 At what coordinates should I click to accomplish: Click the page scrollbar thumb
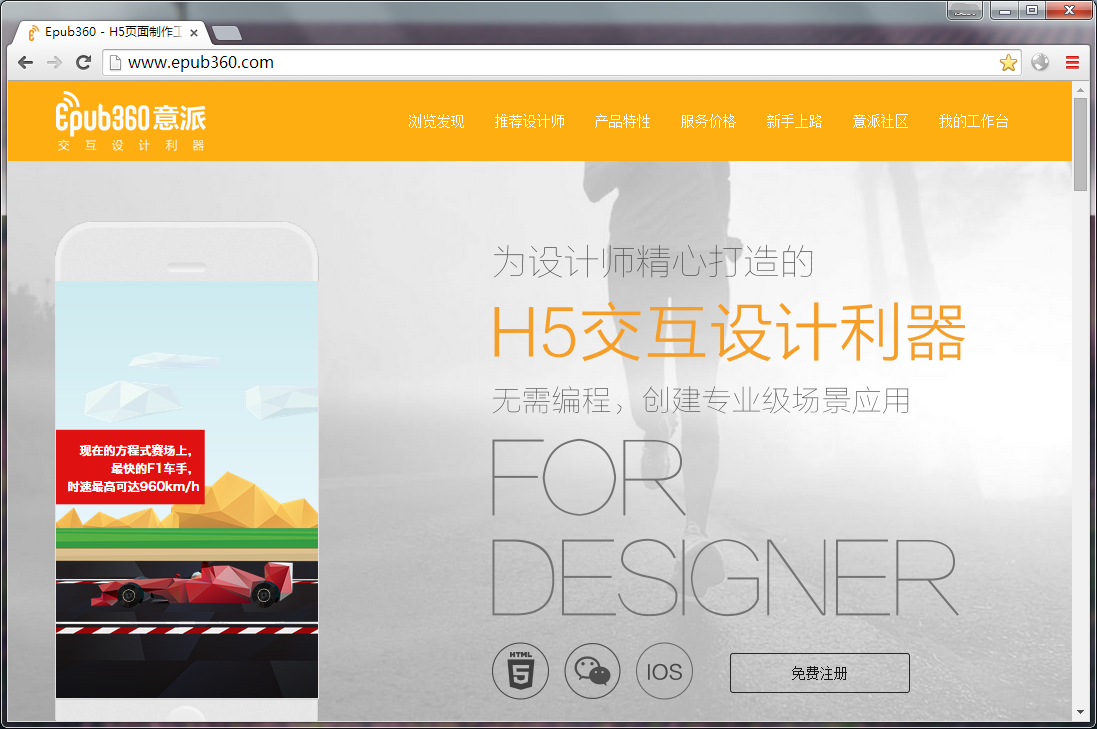pos(1080,143)
